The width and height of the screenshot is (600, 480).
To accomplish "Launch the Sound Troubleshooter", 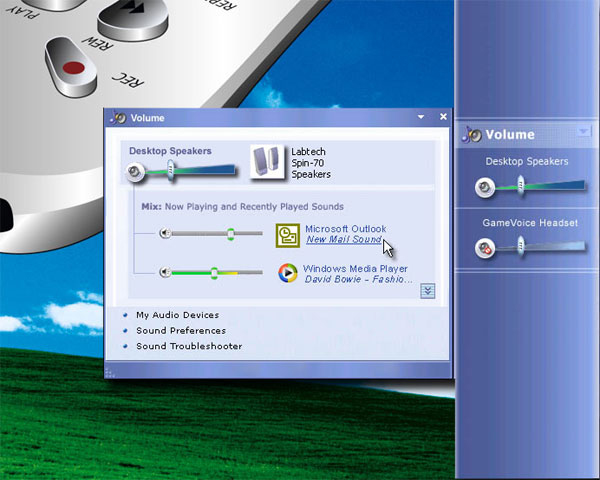I will (189, 346).
